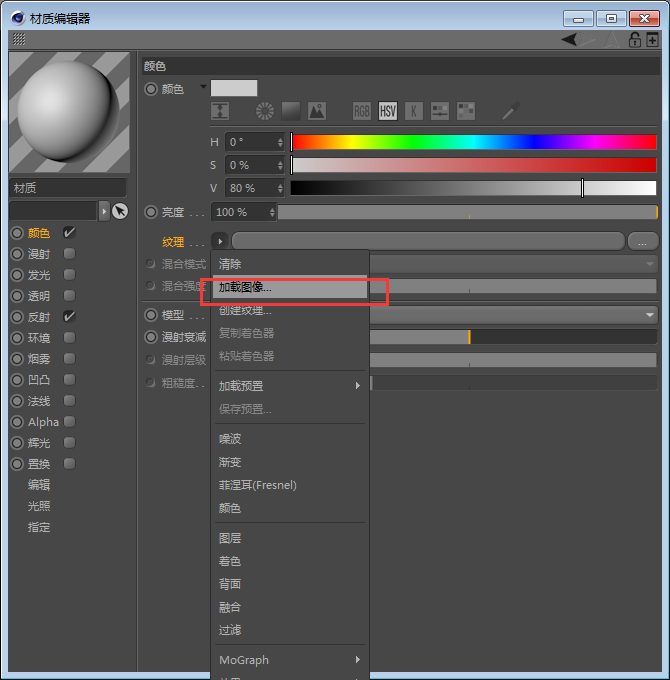Click the back arrow navigation icon
Viewport: 670px width, 680px height.
(569, 39)
